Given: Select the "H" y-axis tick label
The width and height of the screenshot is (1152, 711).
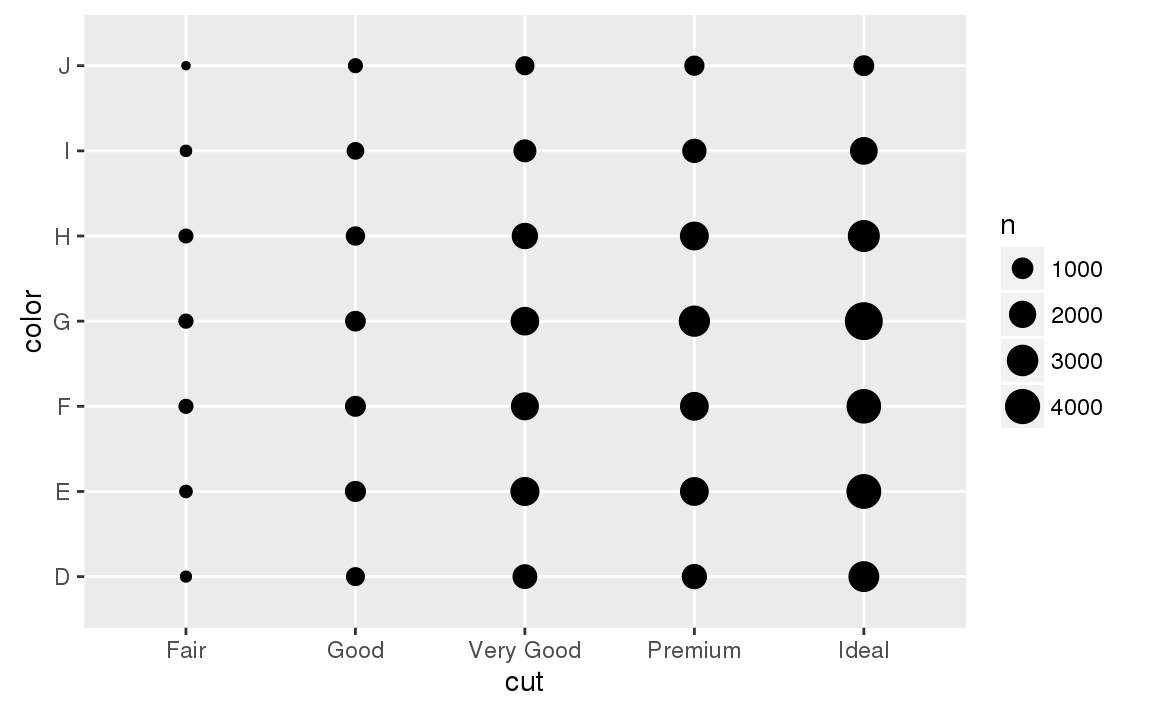Looking at the screenshot, I should [62, 237].
